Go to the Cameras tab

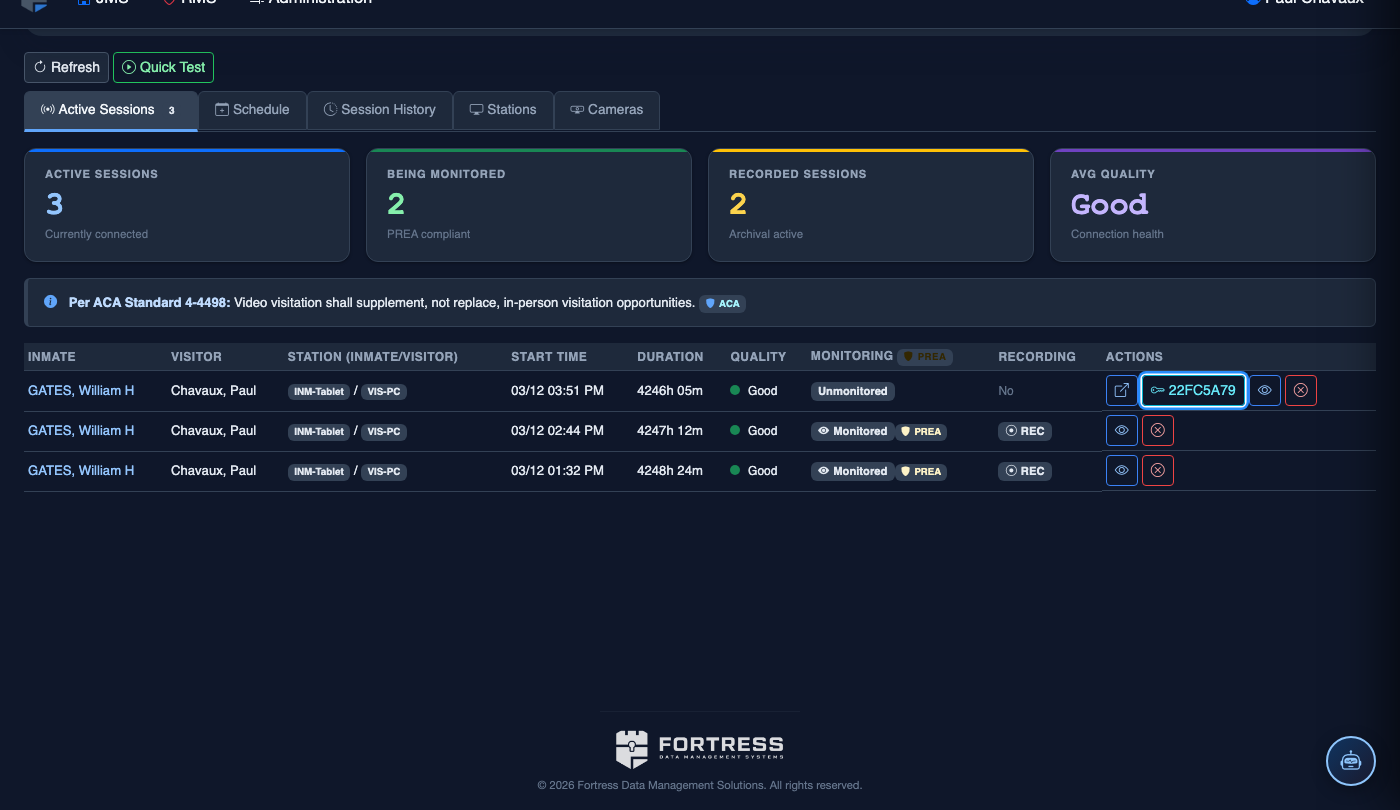click(607, 110)
